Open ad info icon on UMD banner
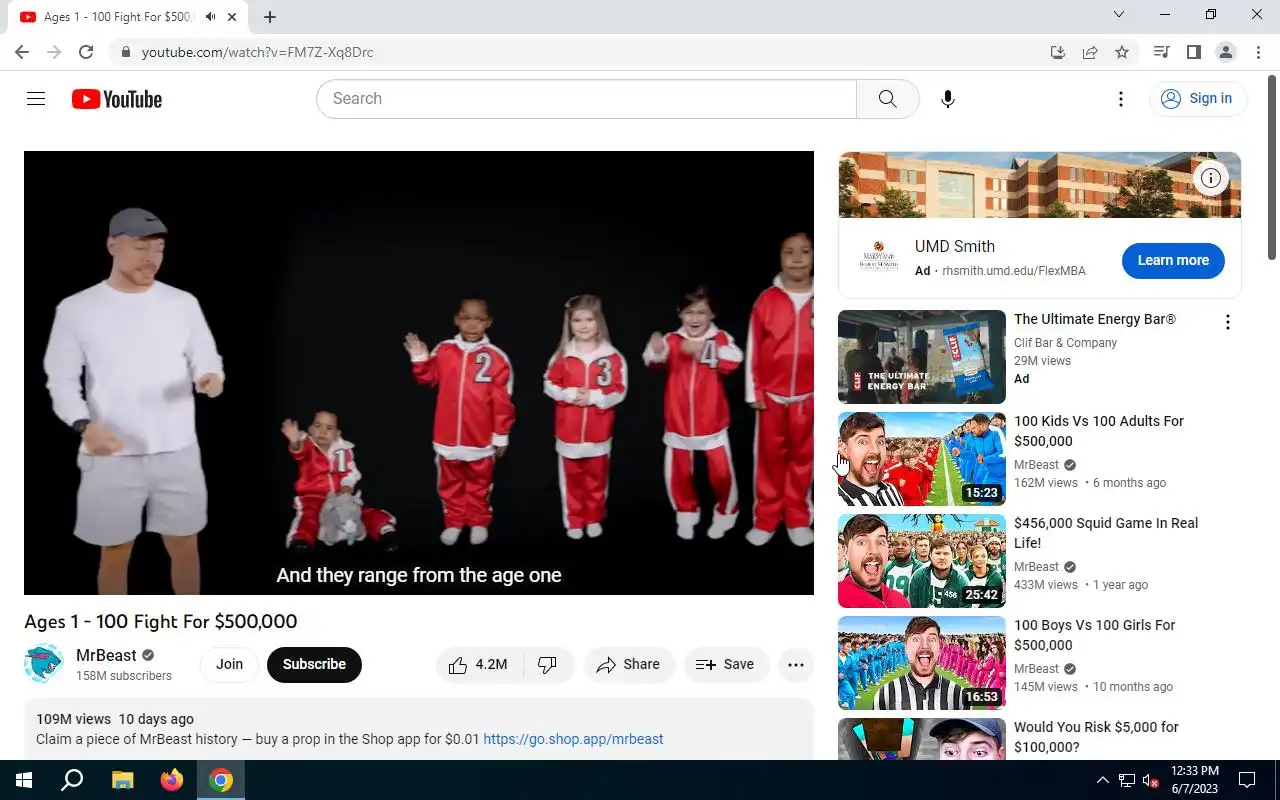 coord(1211,178)
